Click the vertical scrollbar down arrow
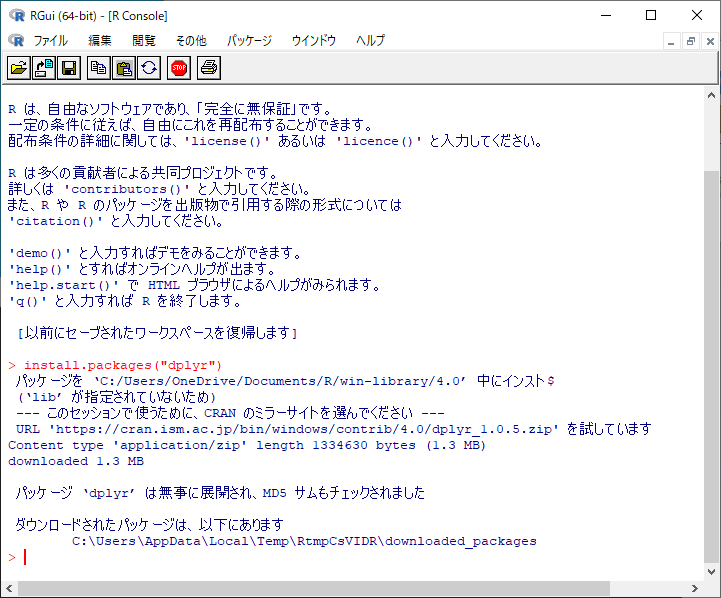 pos(711,572)
